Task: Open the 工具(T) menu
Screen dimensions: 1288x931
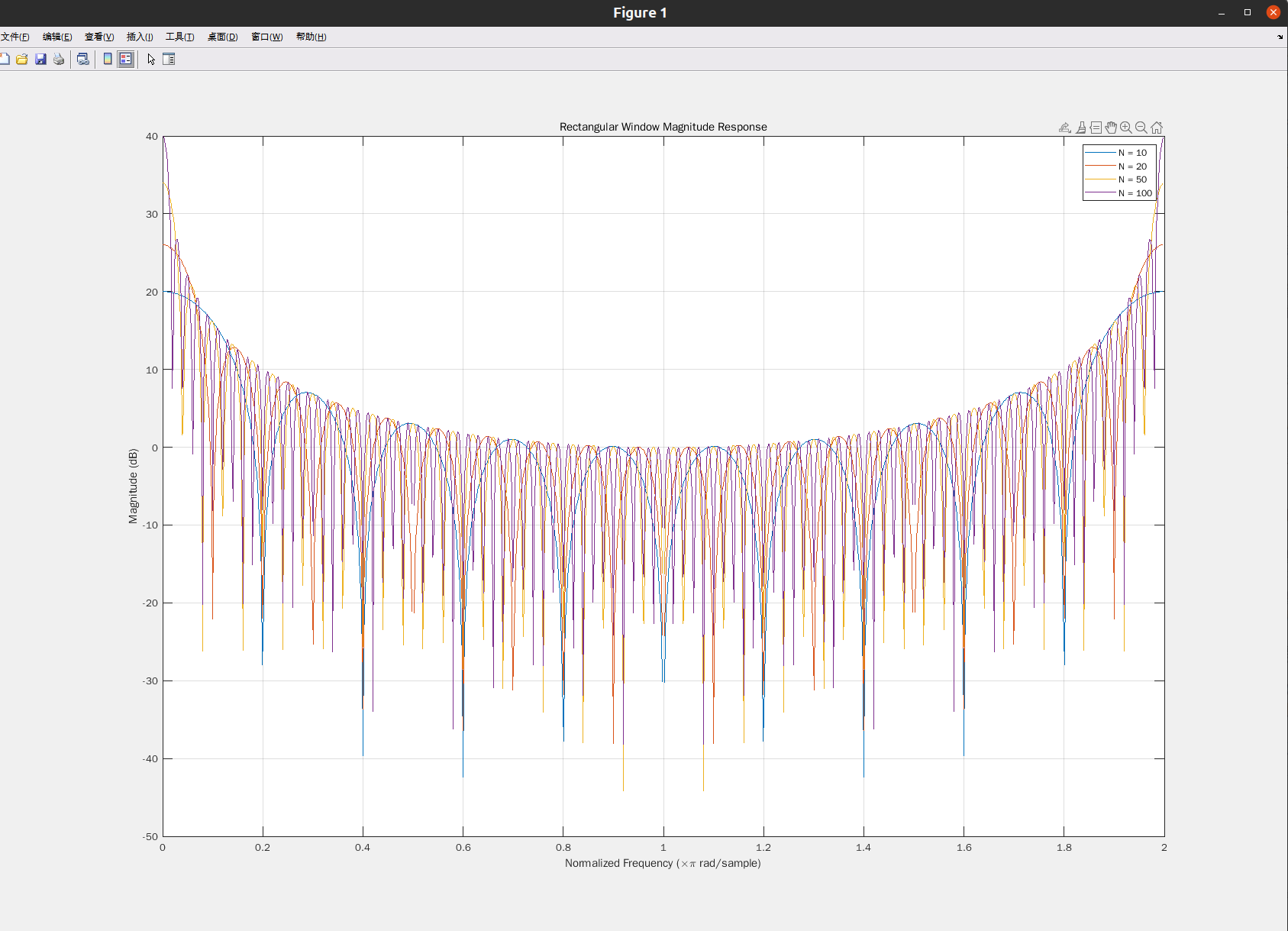Action: (180, 37)
